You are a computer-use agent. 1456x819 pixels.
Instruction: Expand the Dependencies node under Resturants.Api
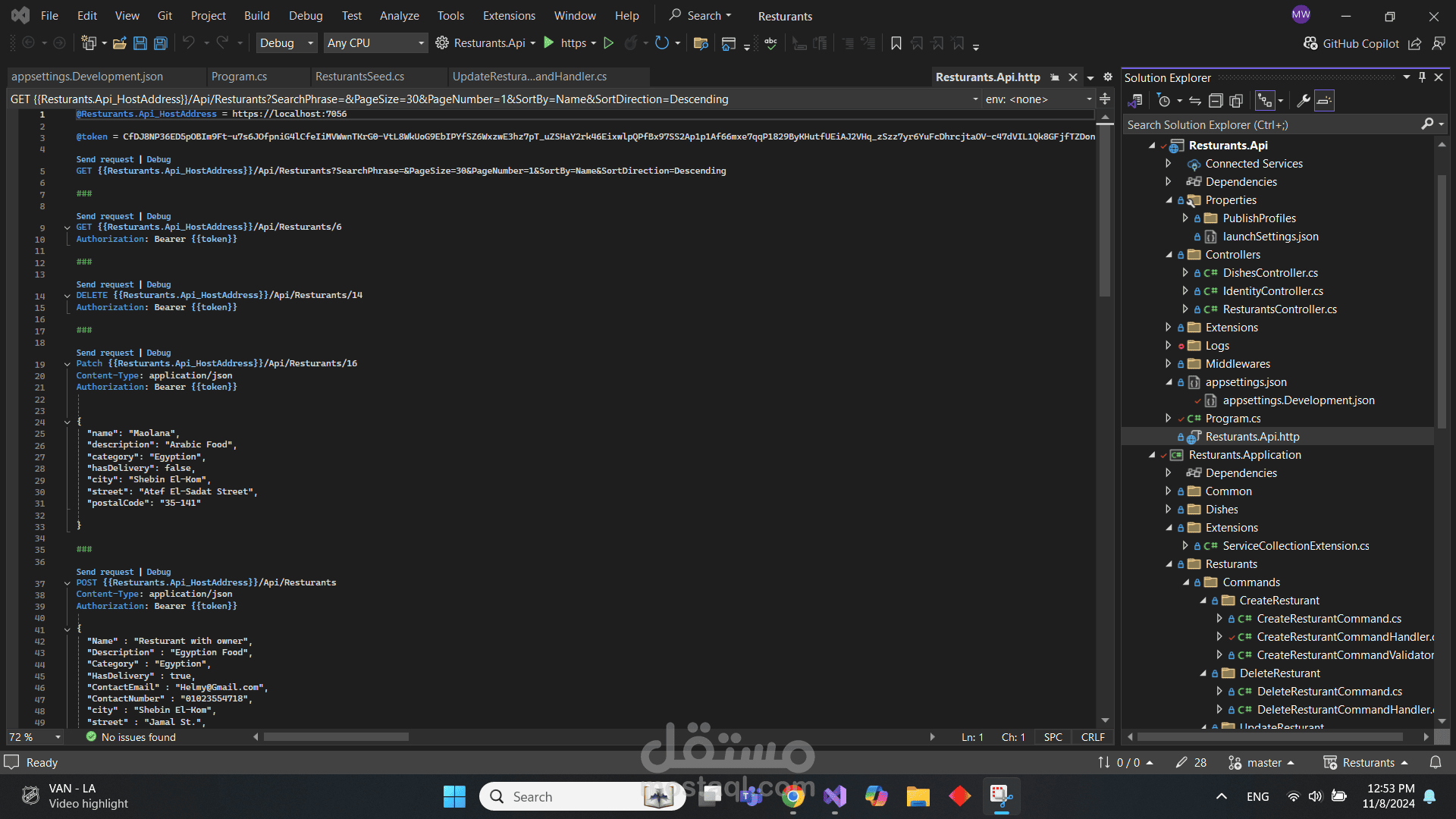pos(1169,181)
